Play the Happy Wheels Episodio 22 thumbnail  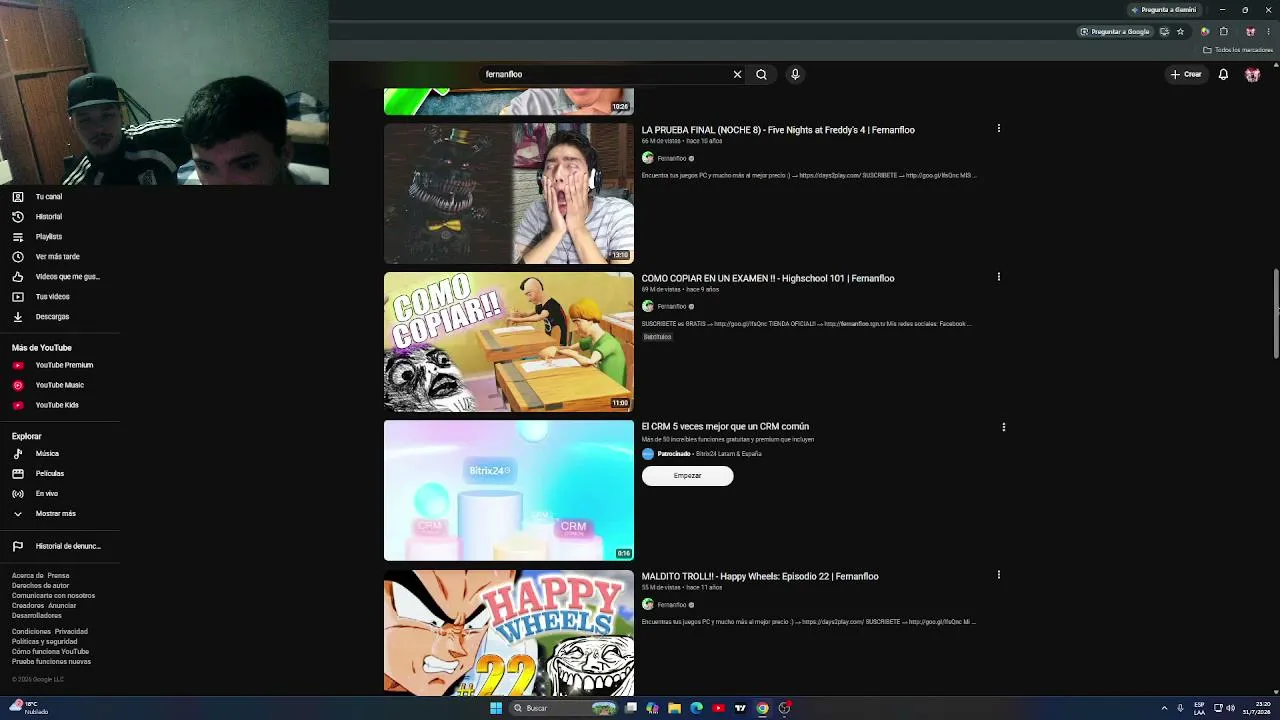(x=509, y=633)
